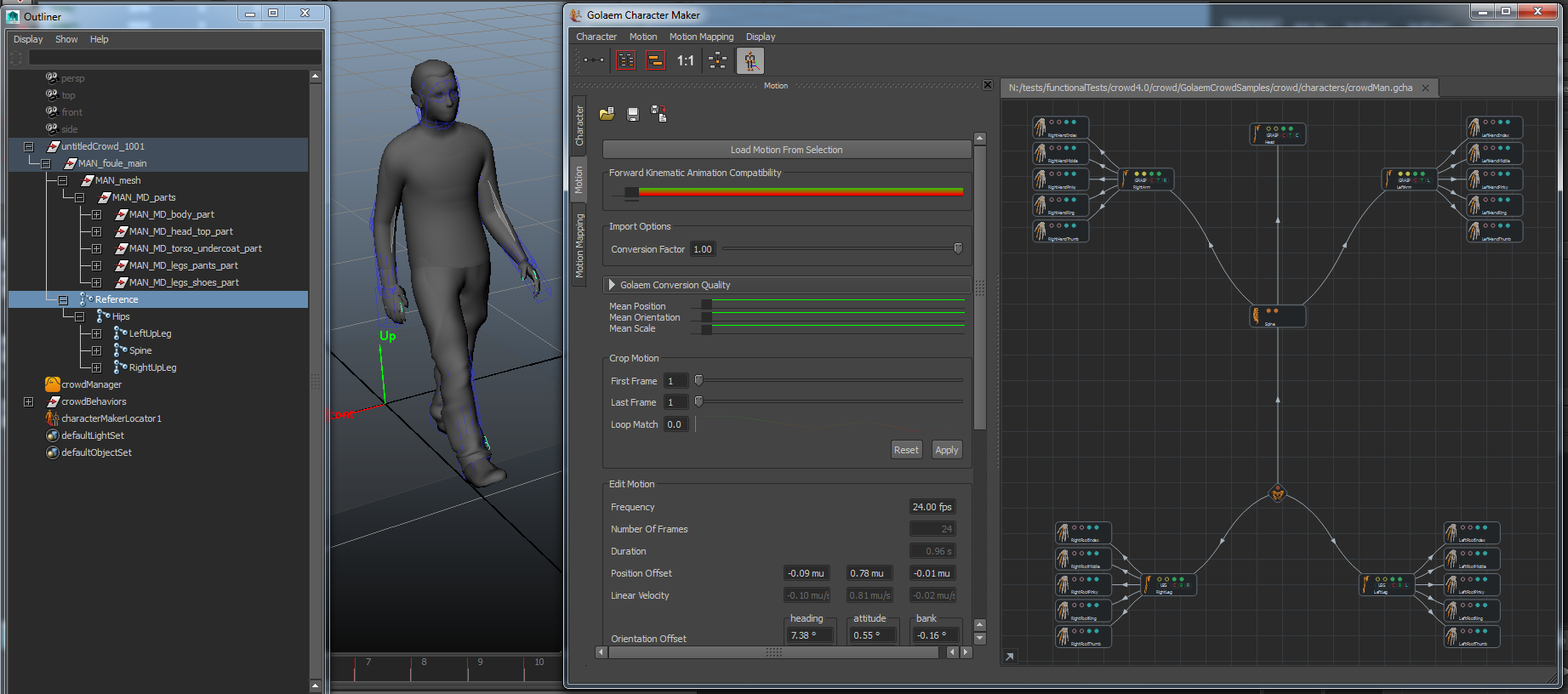This screenshot has width=1568, height=694.
Task: Expand the crowdBehaviors tree node
Action: point(28,401)
